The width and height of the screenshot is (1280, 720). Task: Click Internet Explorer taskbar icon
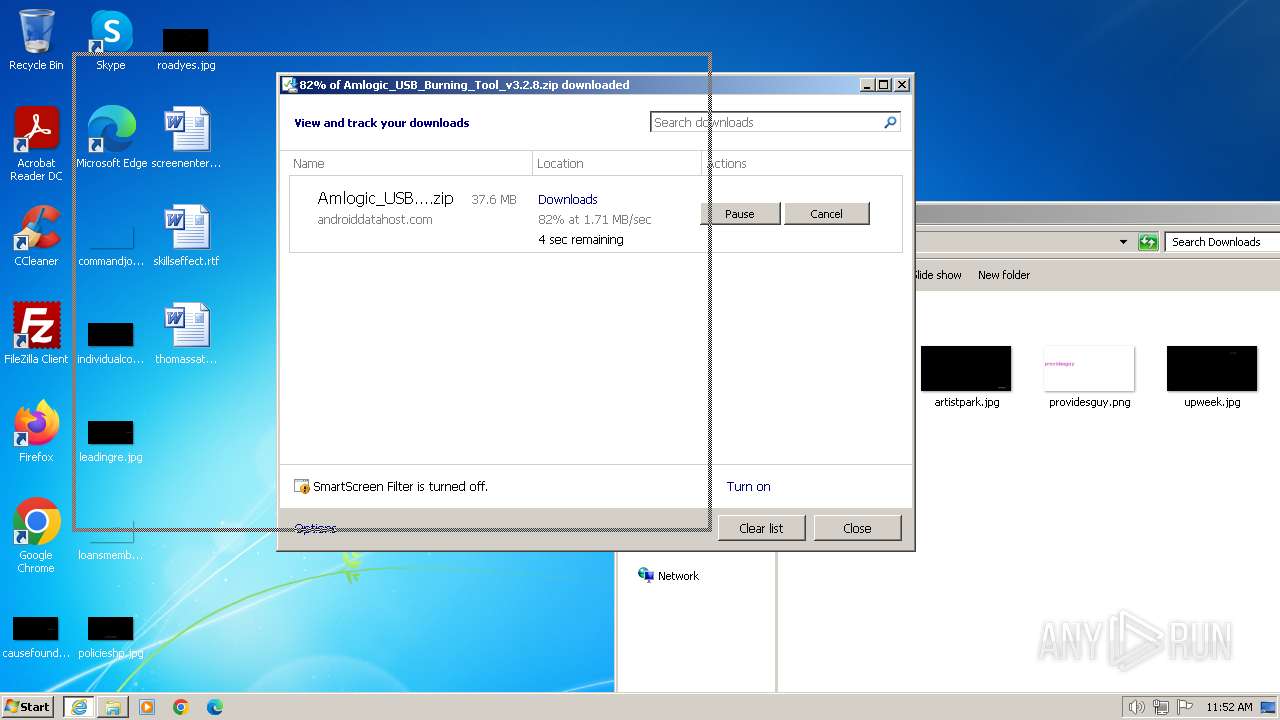(x=79, y=707)
